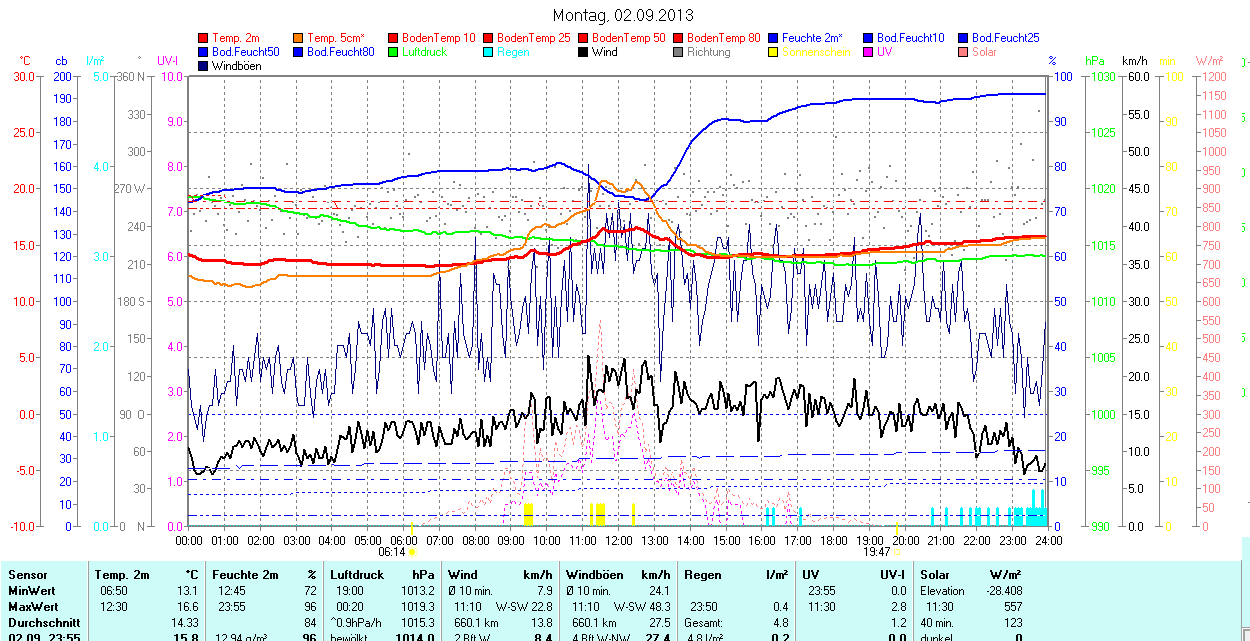1250x641 pixels.
Task: Click the sunset marker at 19:47
Action: [896, 551]
